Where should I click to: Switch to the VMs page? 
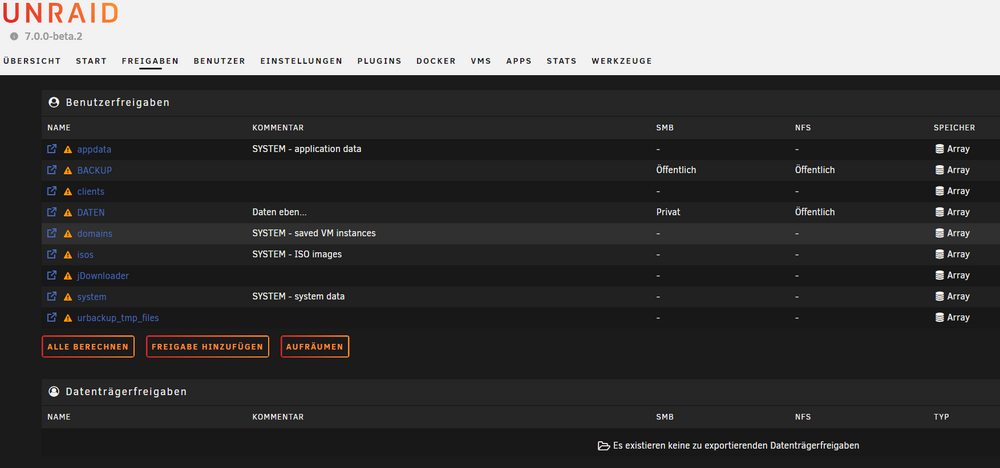click(481, 61)
